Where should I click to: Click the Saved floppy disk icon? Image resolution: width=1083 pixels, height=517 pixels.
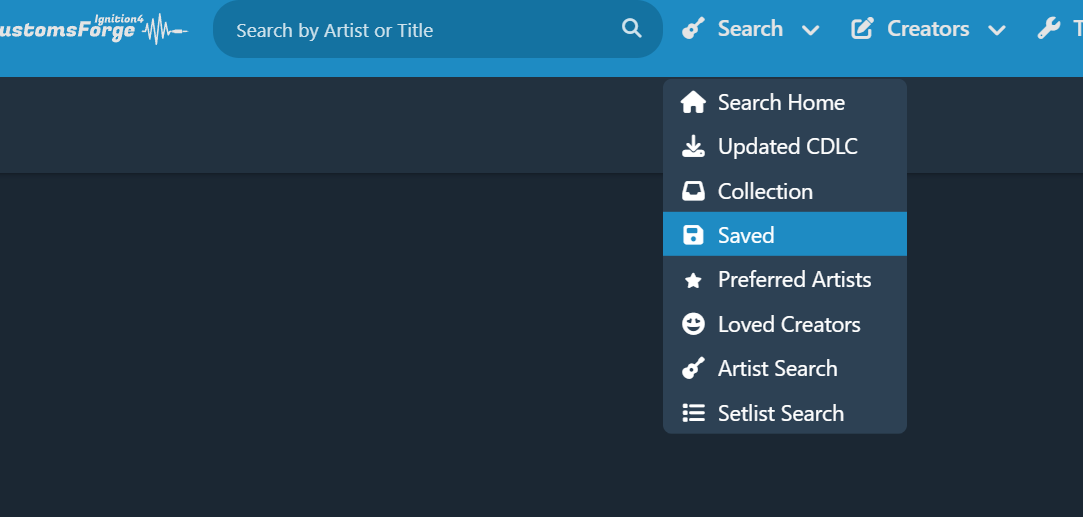click(x=693, y=235)
